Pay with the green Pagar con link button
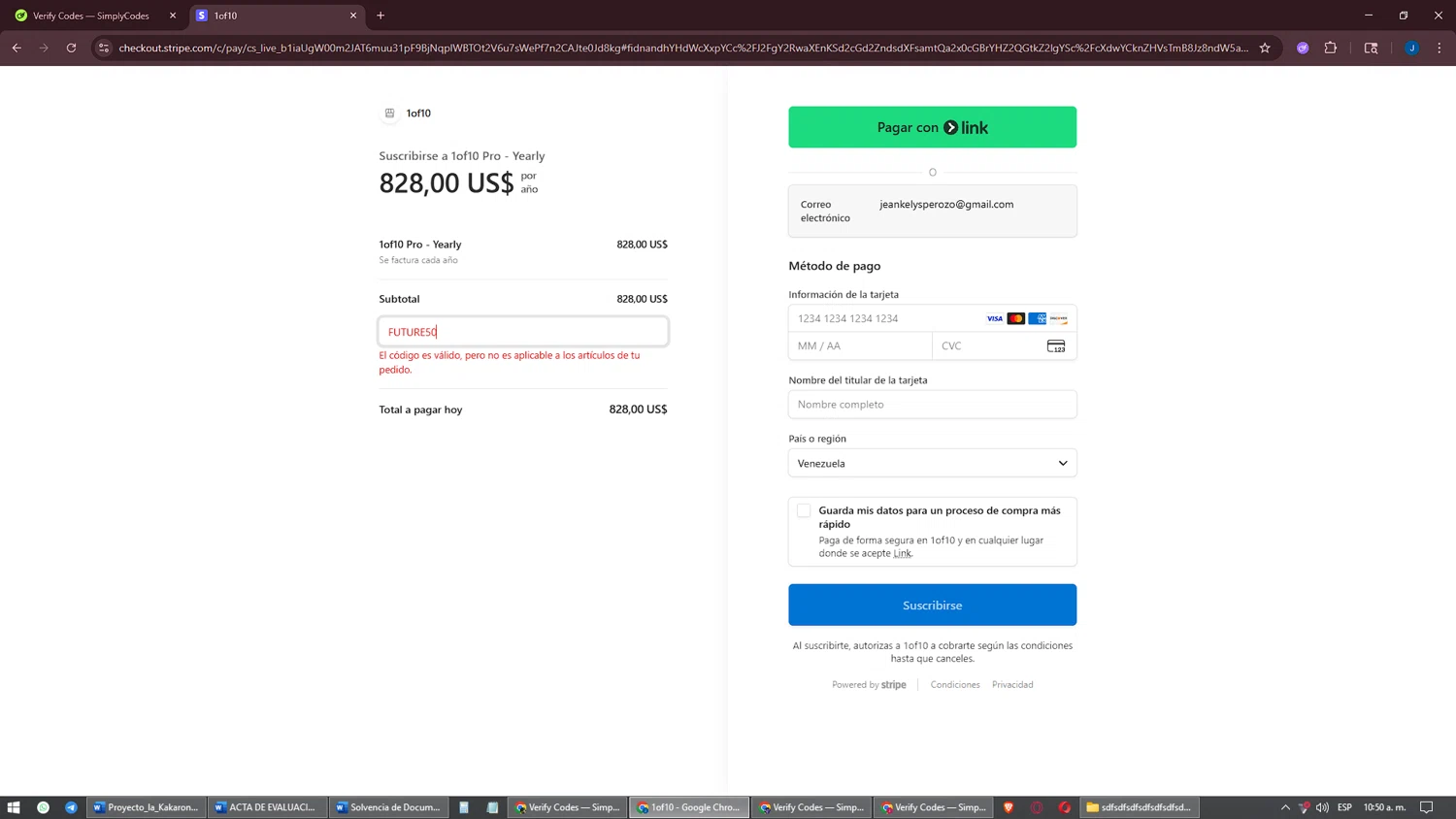 932,127
